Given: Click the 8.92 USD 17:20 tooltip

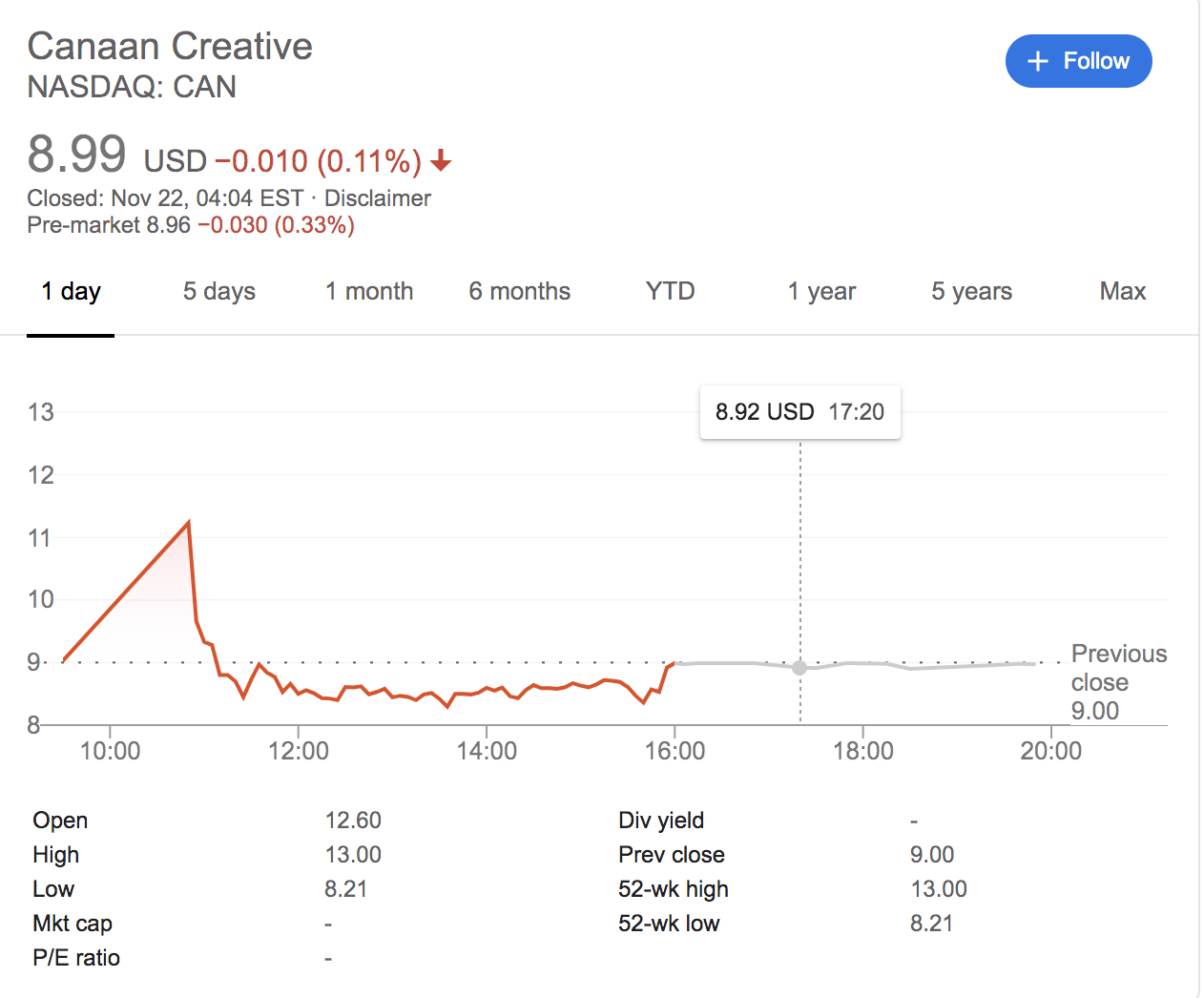Looking at the screenshot, I should pos(799,412).
